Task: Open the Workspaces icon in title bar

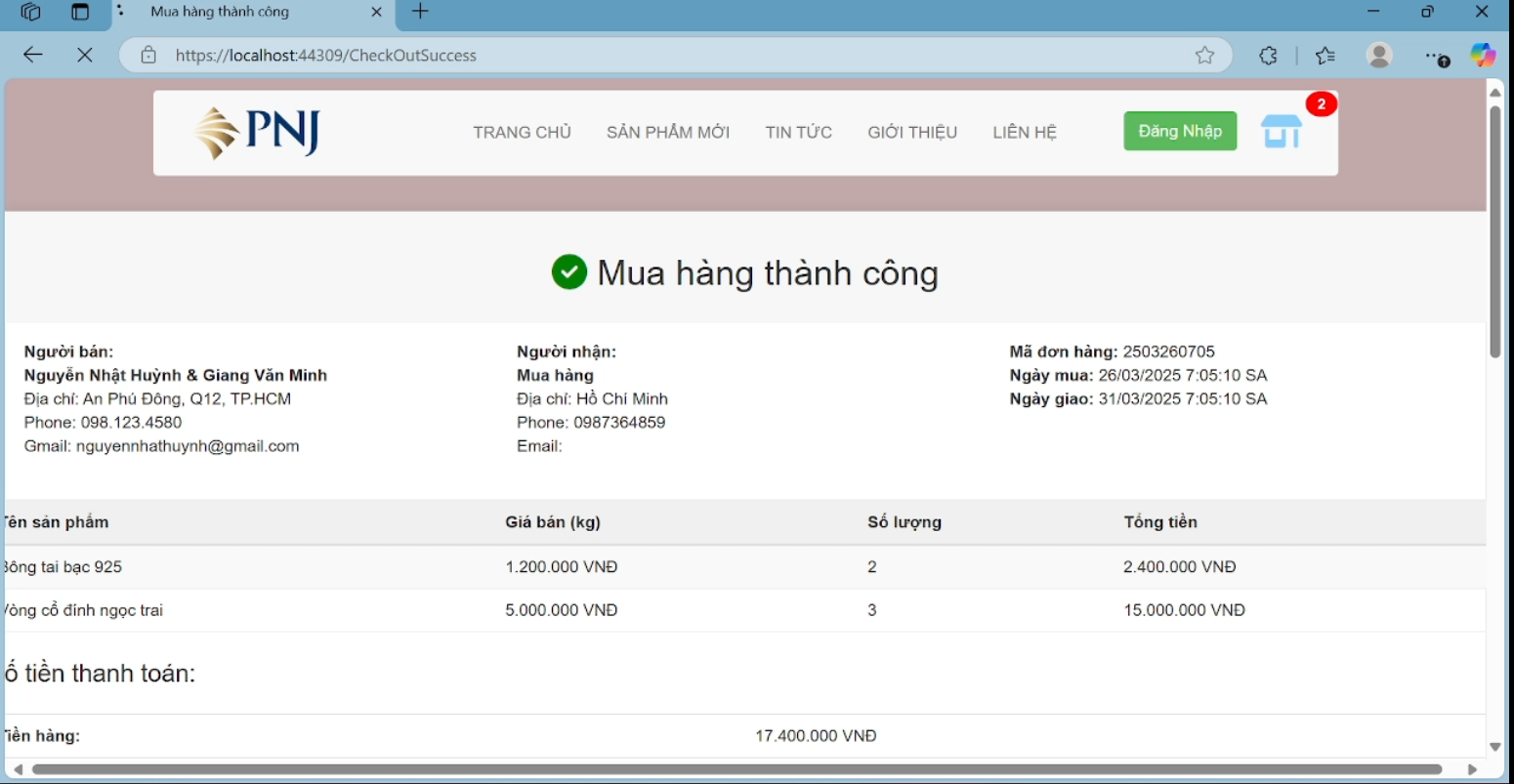Action: tap(30, 12)
